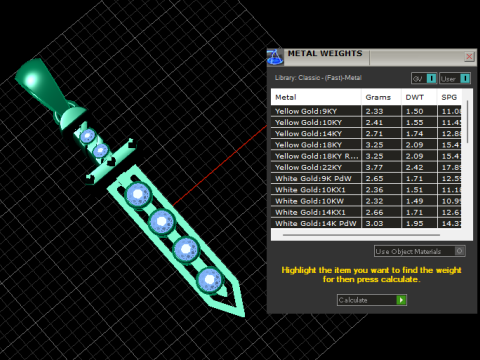Click the Library: Classic - (Fast)-Metal label
Image resolution: width=480 pixels, height=360 pixels.
coord(318,78)
